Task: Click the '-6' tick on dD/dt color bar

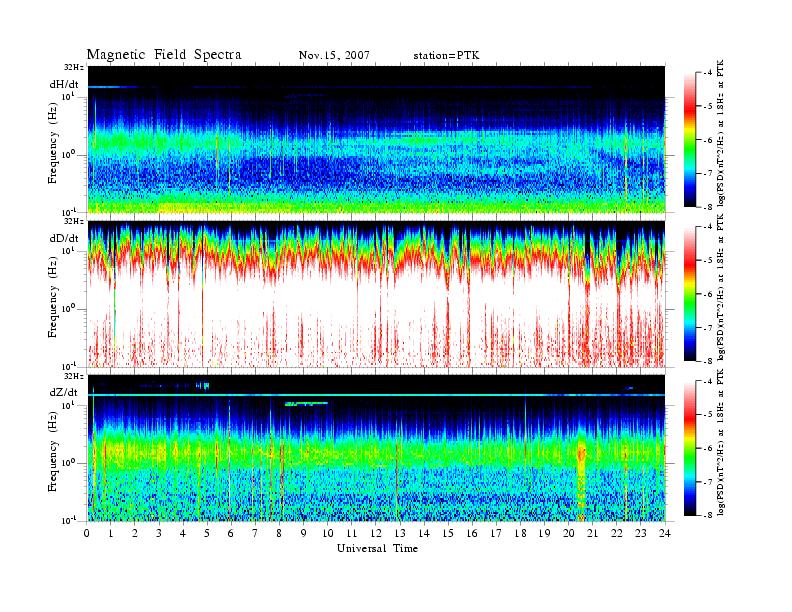Action: [706, 294]
